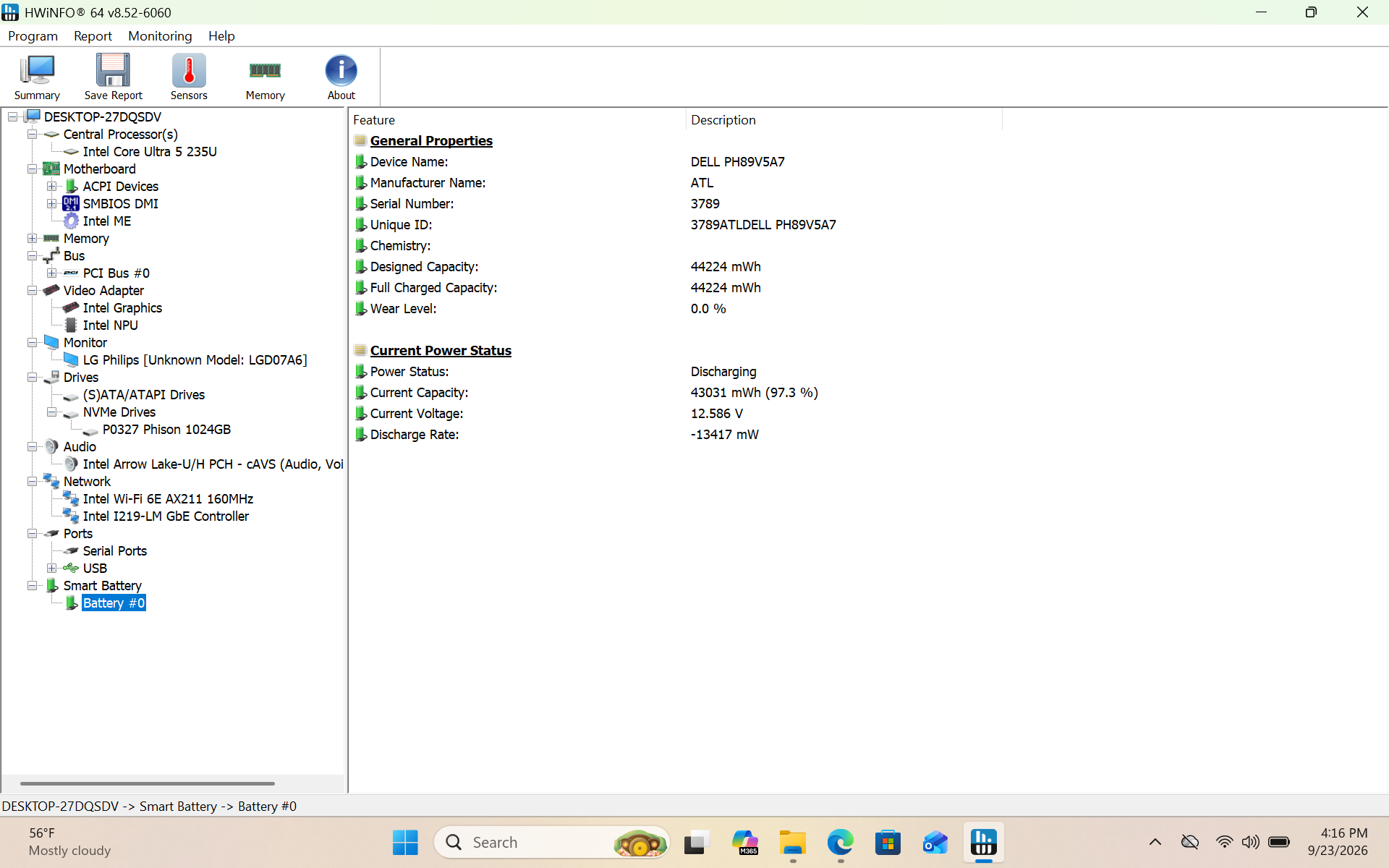Click the taskbar Search box
This screenshot has width=1389, height=868.
[551, 843]
